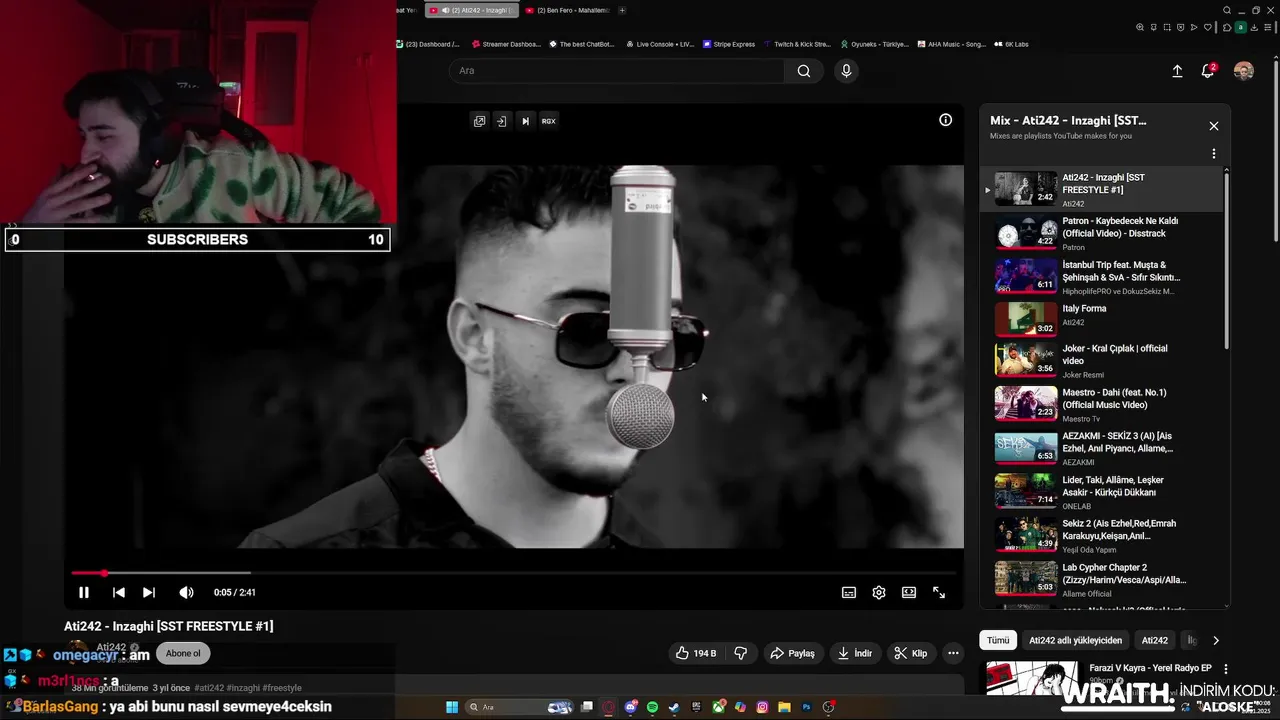
Task: Select the Tümü filter chip
Action: pos(998,640)
